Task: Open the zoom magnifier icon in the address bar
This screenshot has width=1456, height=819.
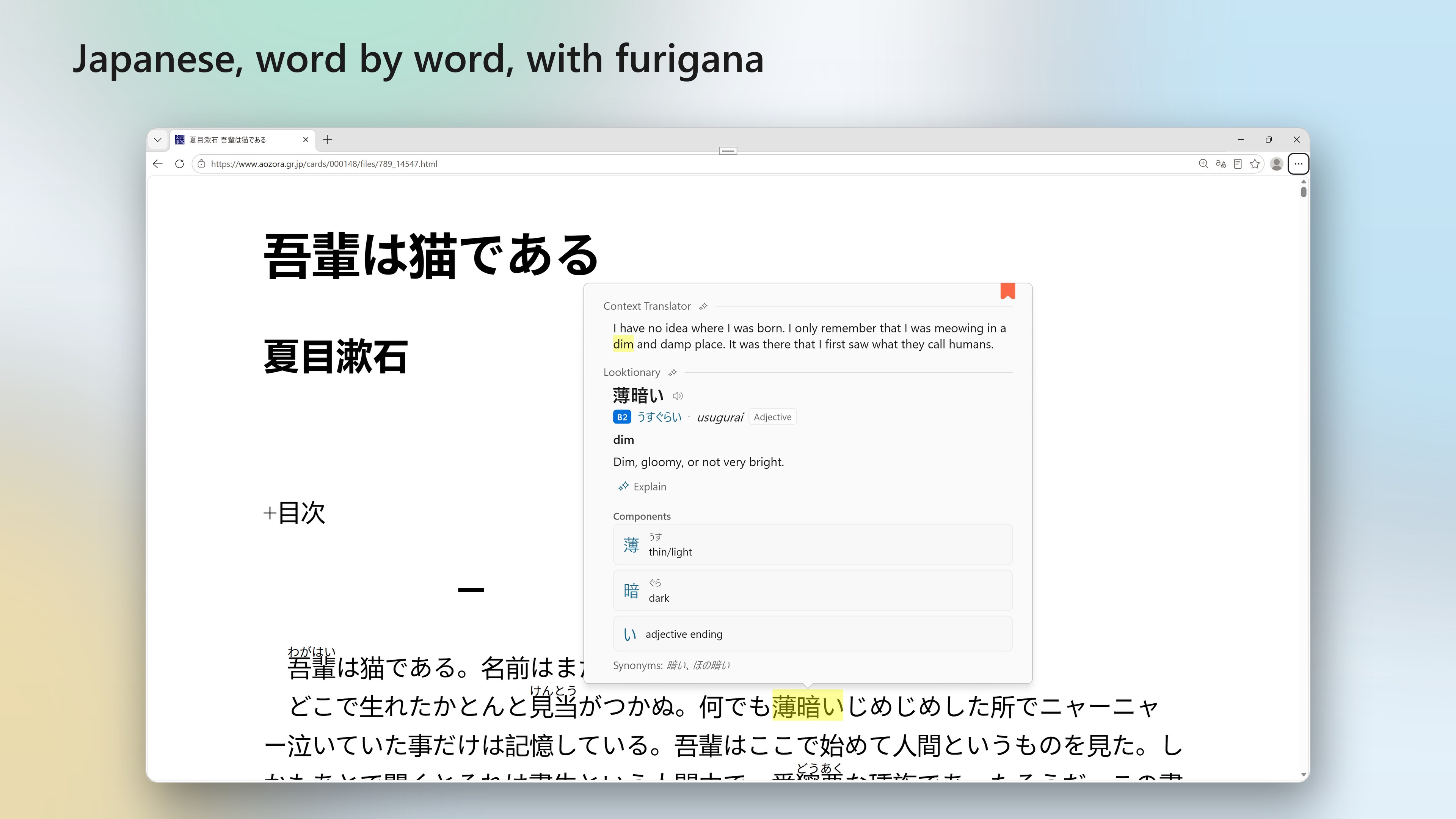Action: [1203, 164]
